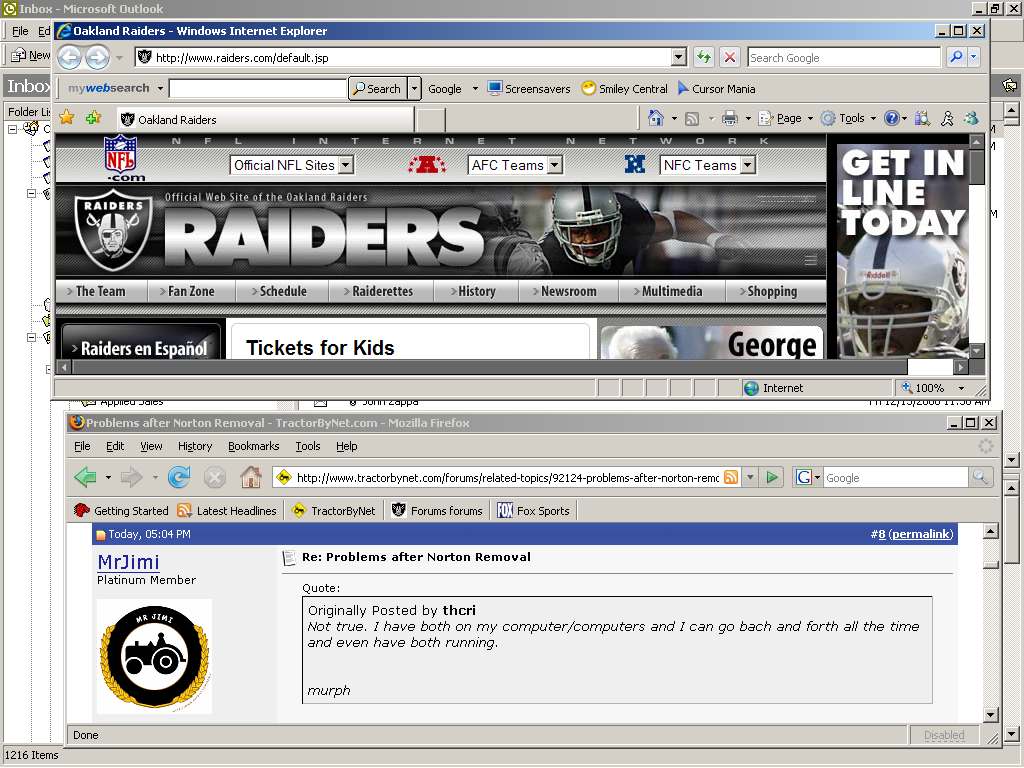The image size is (1024, 768).
Task: Go forward in Internet Explorer
Action: click(x=97, y=57)
